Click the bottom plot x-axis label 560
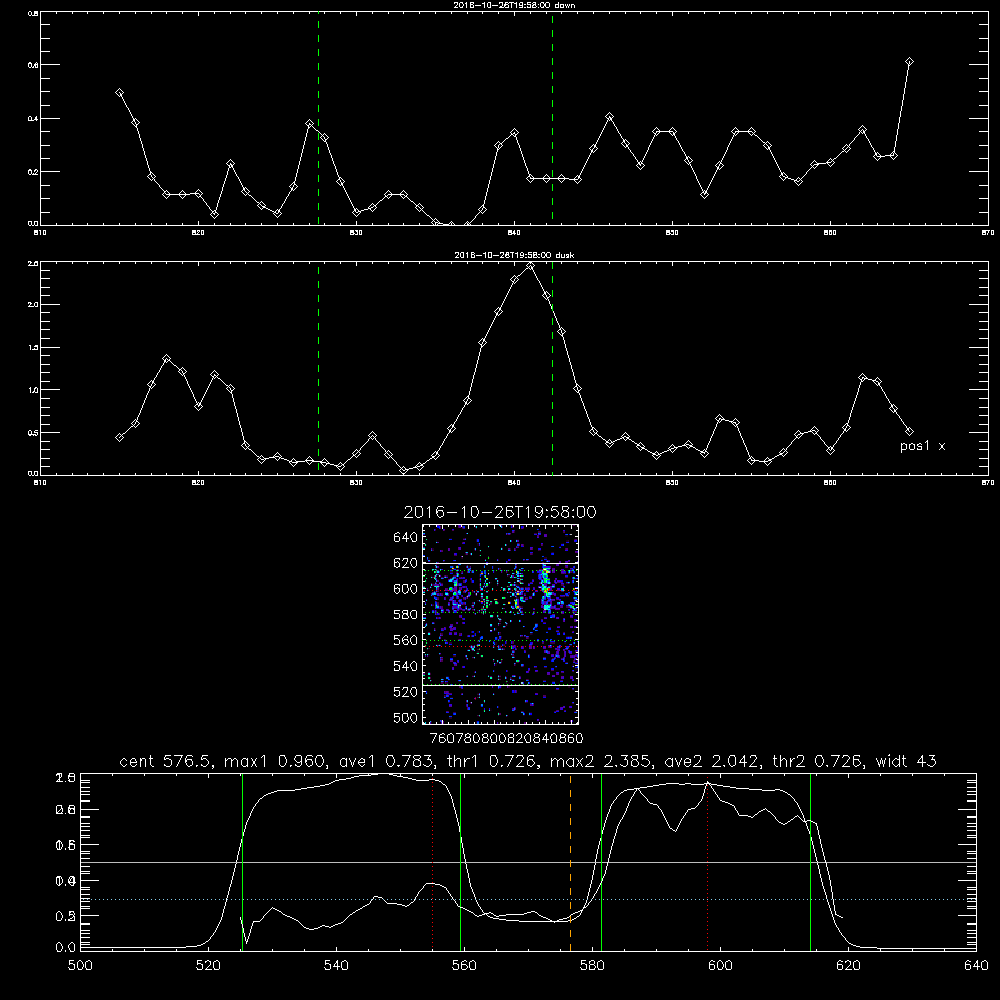1000x1000 pixels. click(x=464, y=966)
